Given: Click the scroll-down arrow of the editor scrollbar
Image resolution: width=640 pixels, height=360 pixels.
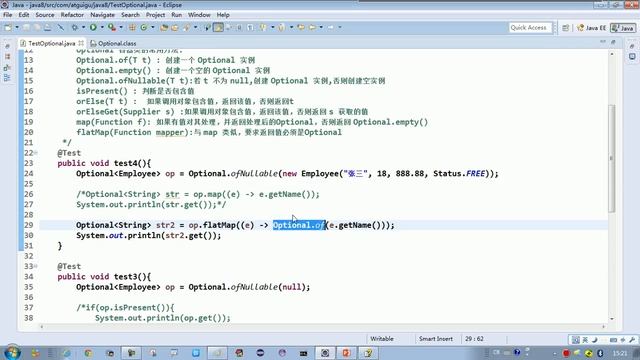Looking at the screenshot, I should coord(611,319).
